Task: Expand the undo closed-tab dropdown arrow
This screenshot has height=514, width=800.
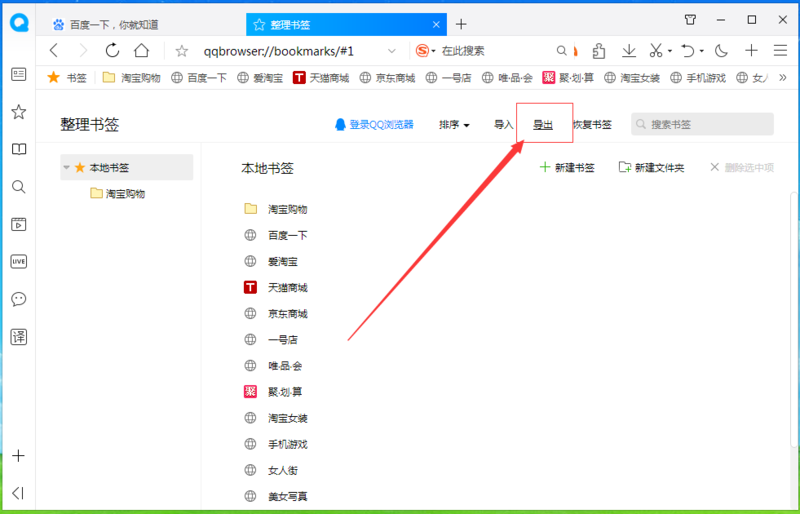Action: pyautogui.click(x=702, y=51)
